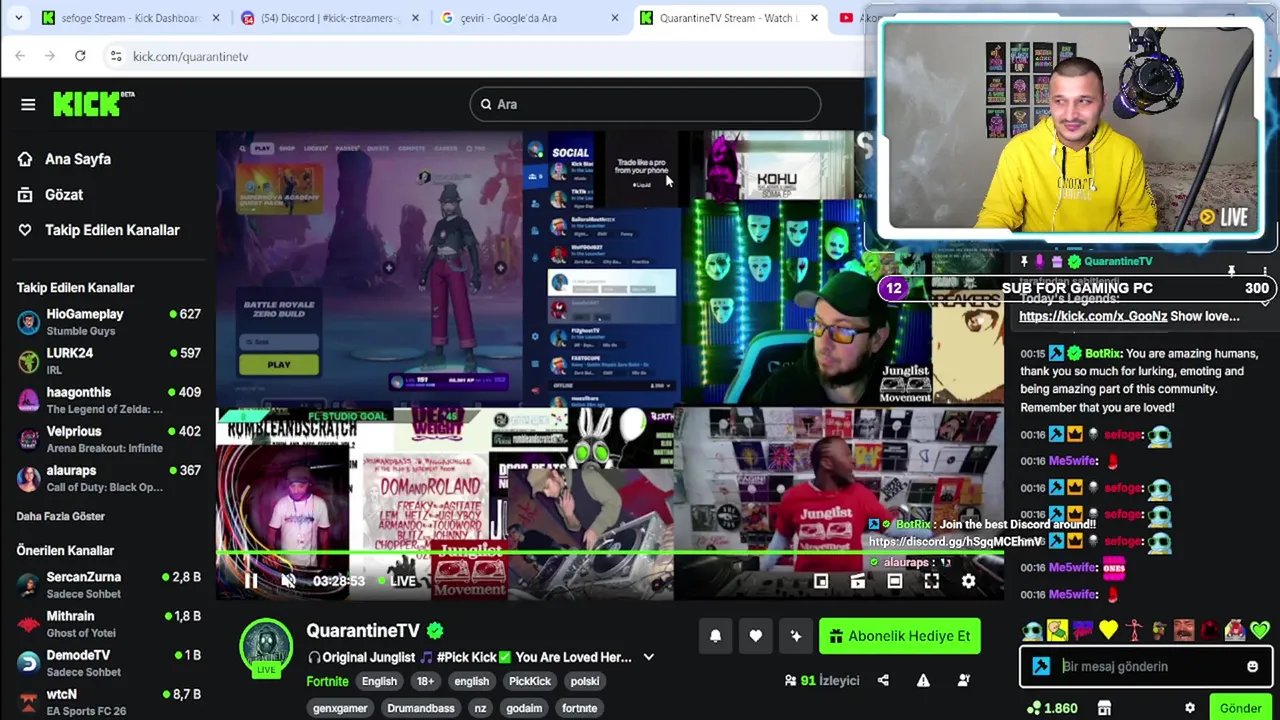The width and height of the screenshot is (1280, 720).
Task: Toggle theater mode on the player
Action: (x=895, y=581)
